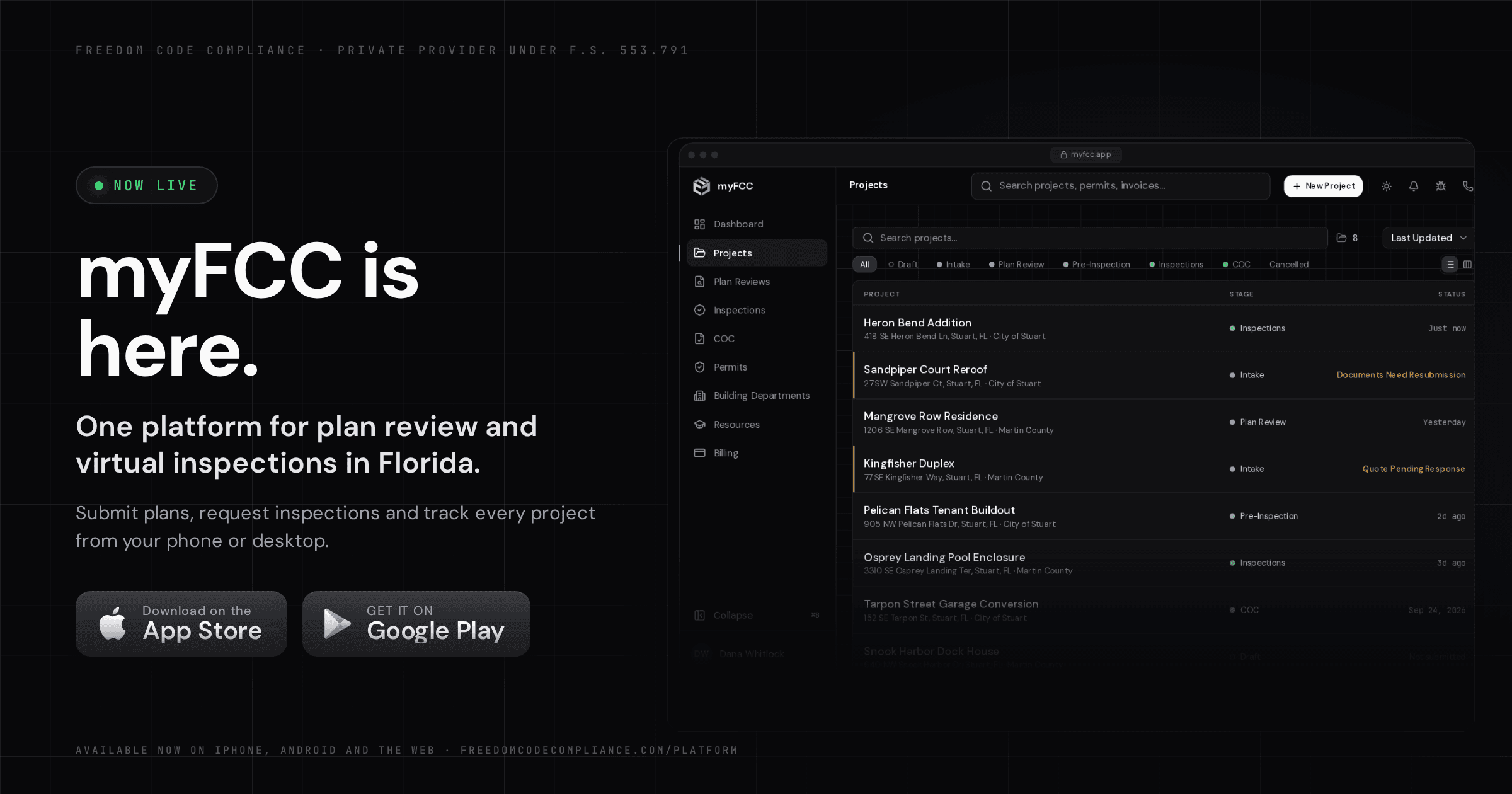Click the Billing card icon
The width and height of the screenshot is (1512, 794).
click(x=699, y=452)
